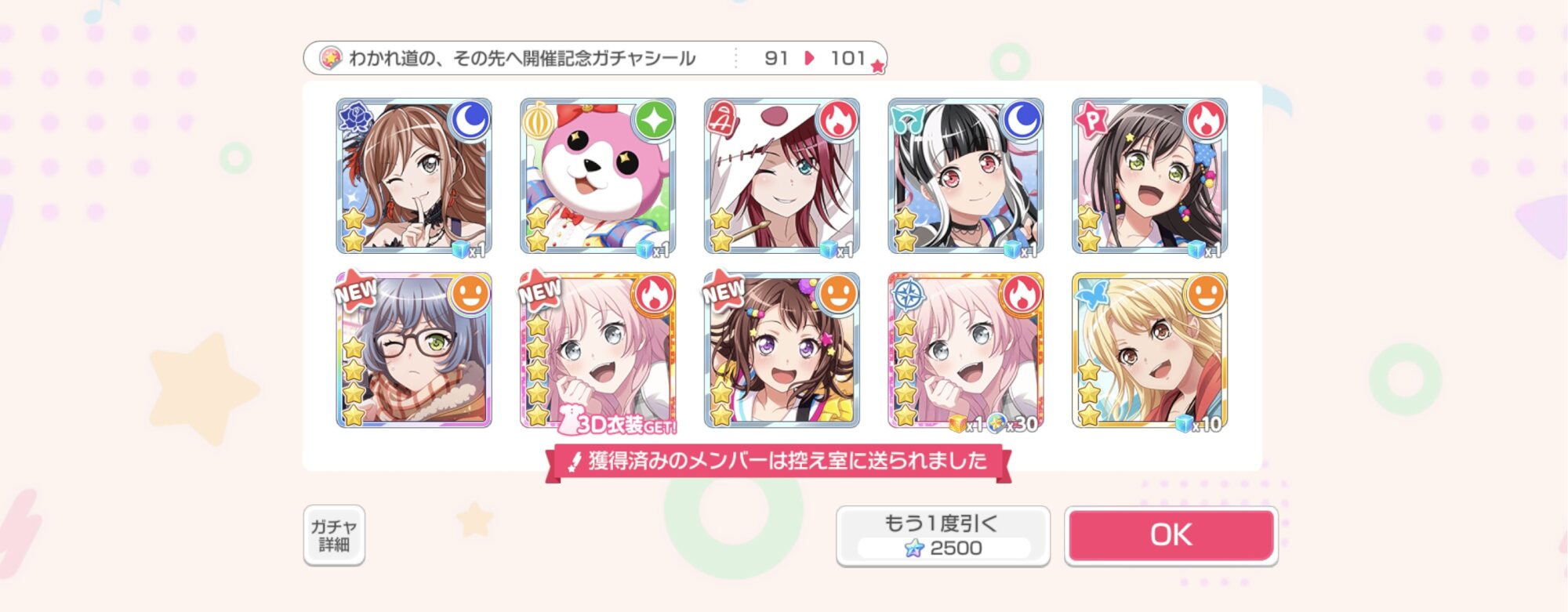Click flame attribute icon on hooded girl card

point(838,120)
